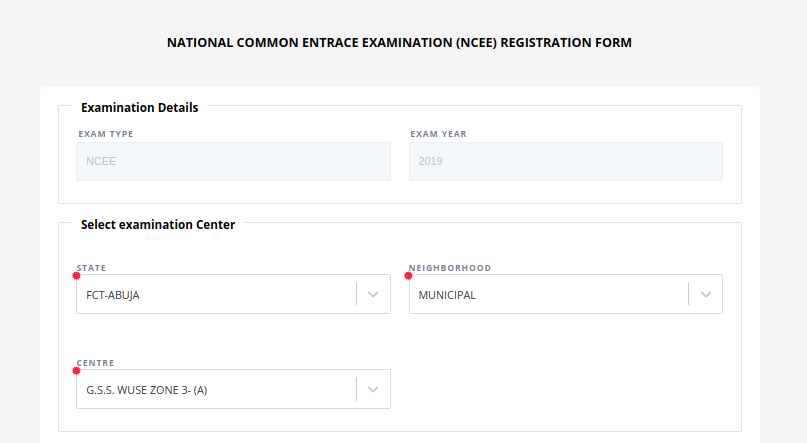The height and width of the screenshot is (443, 807).
Task: Click the NEIGHBORHOOD field label
Action: coord(450,268)
